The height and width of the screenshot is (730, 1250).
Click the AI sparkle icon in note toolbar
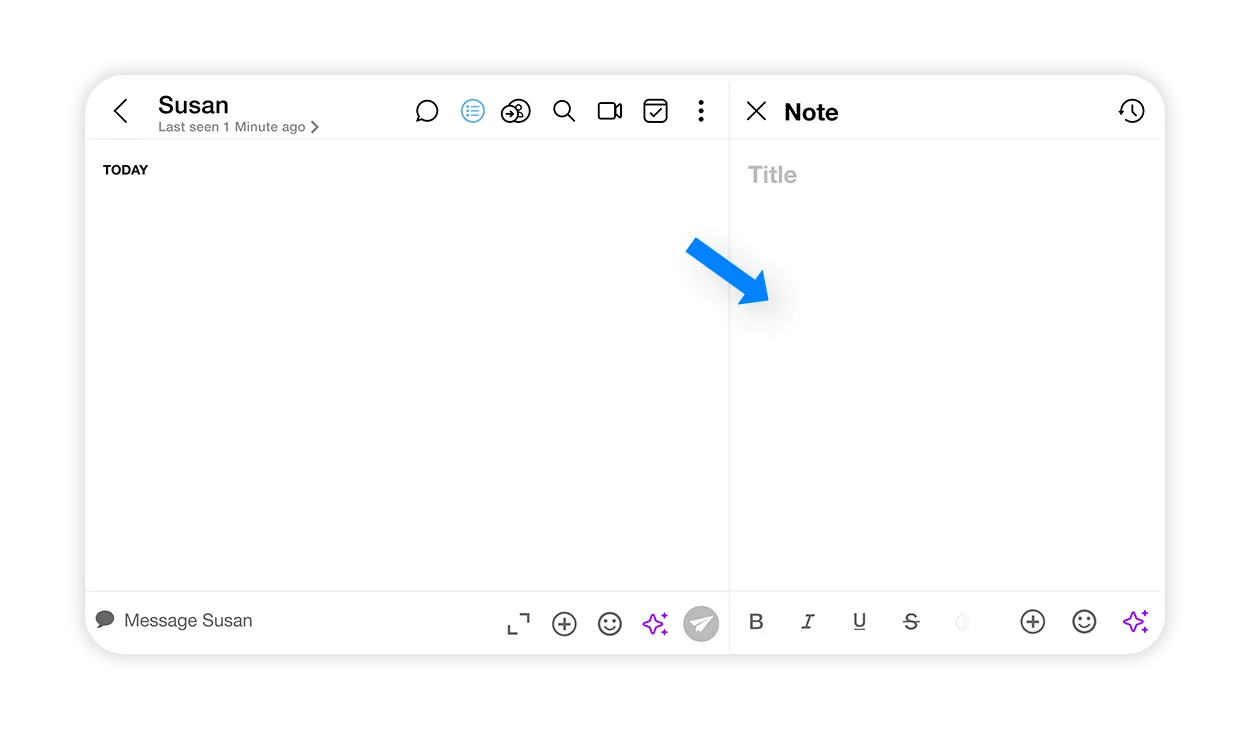1135,622
